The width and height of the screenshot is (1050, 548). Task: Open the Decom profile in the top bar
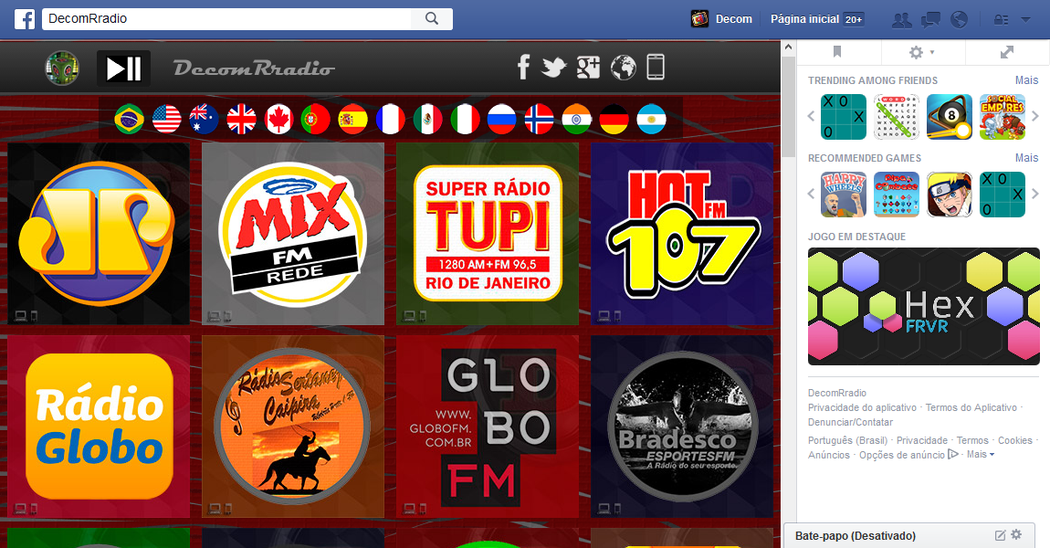[722, 19]
